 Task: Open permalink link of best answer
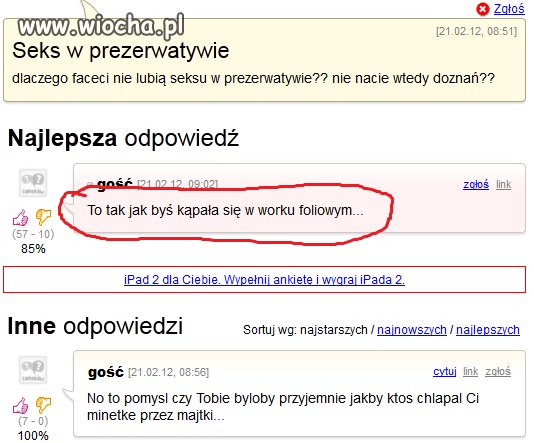coord(503,185)
